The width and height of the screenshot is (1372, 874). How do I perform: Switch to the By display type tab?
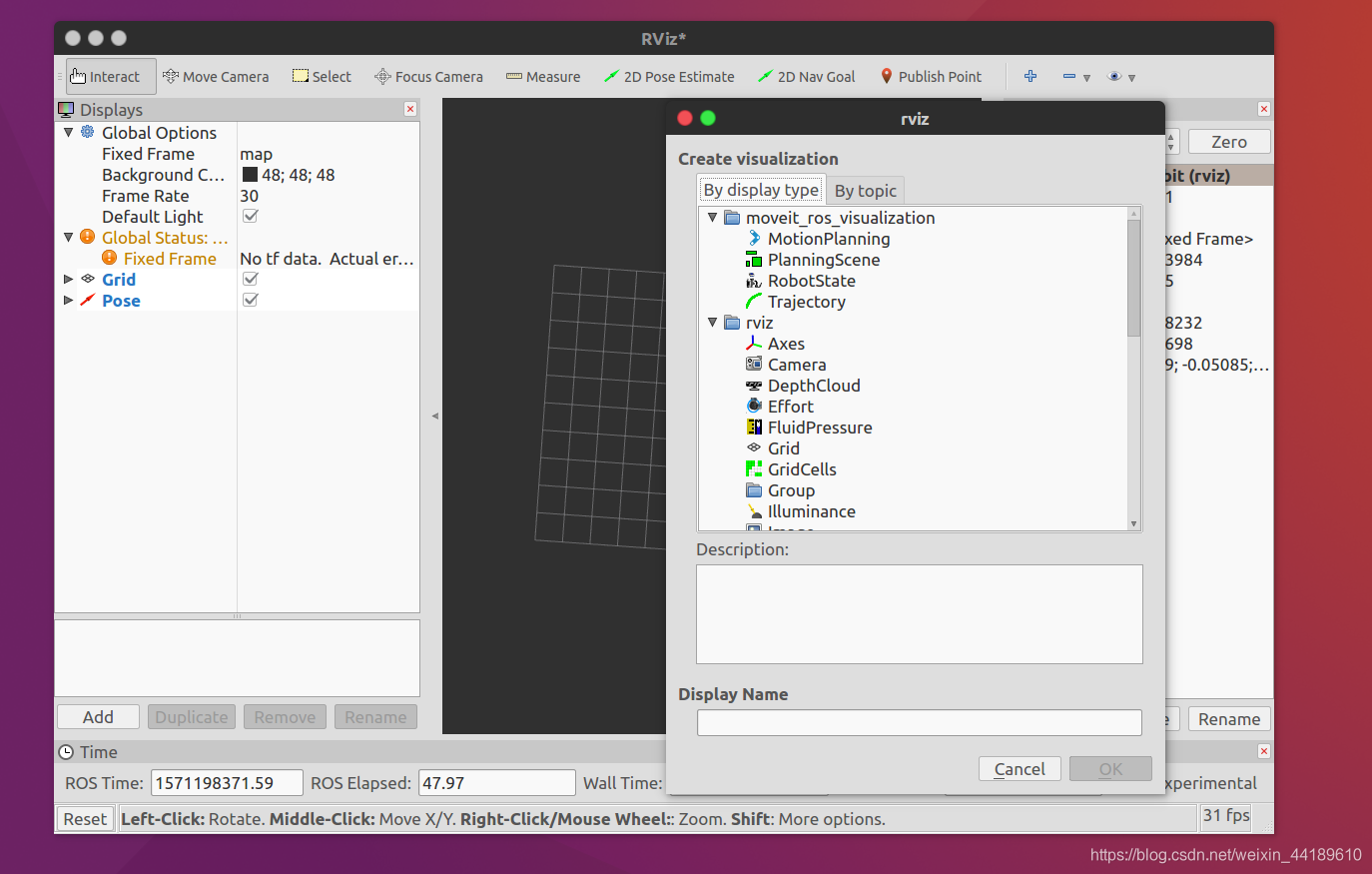[x=761, y=190]
